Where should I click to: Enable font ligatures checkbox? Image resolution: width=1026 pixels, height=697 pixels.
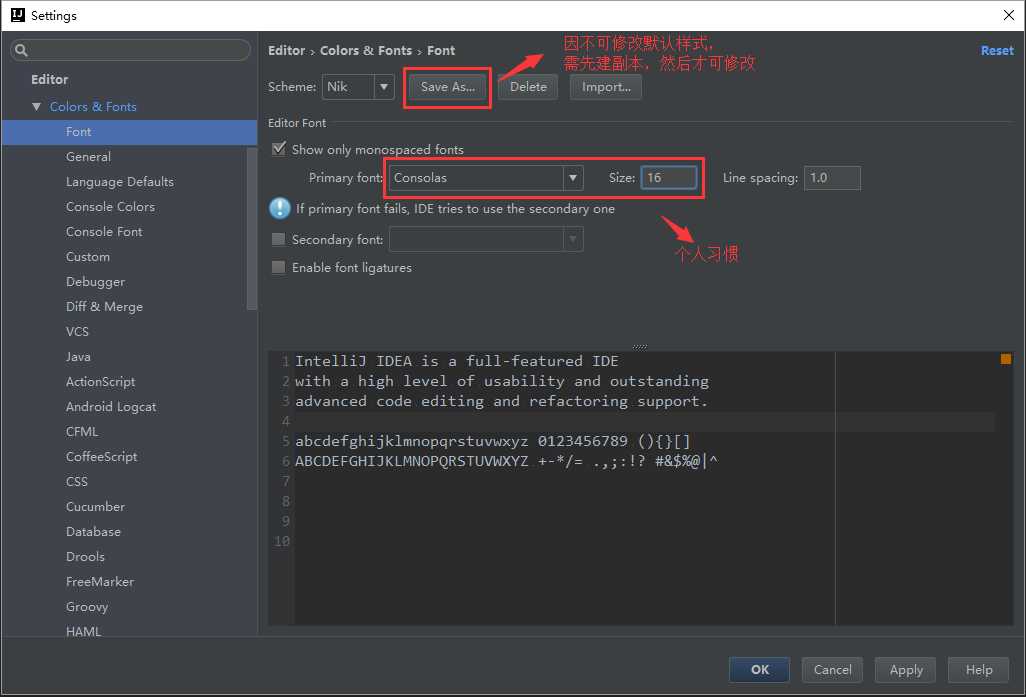pyautogui.click(x=278, y=267)
